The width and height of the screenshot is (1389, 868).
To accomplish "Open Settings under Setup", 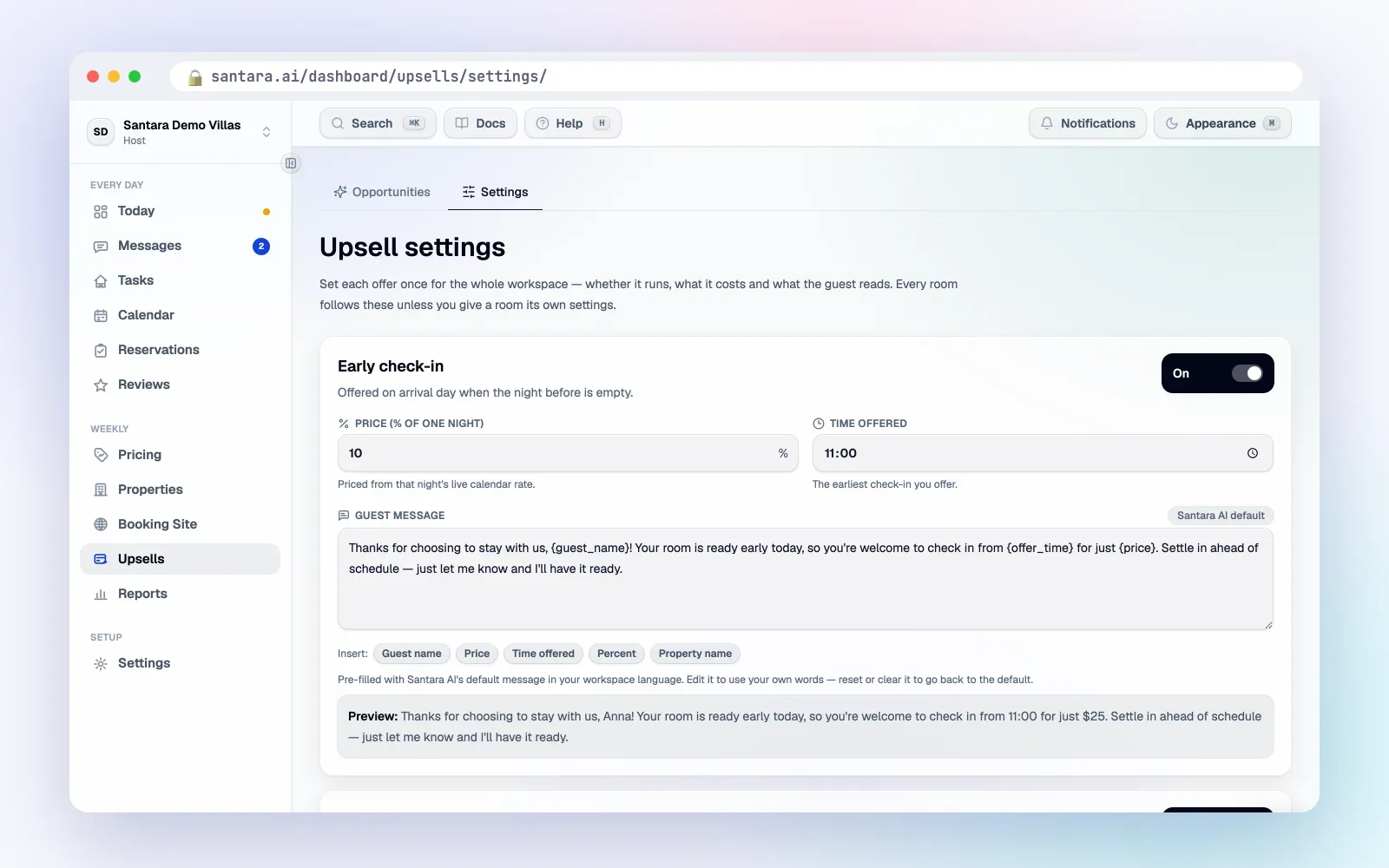I will pos(181,663).
